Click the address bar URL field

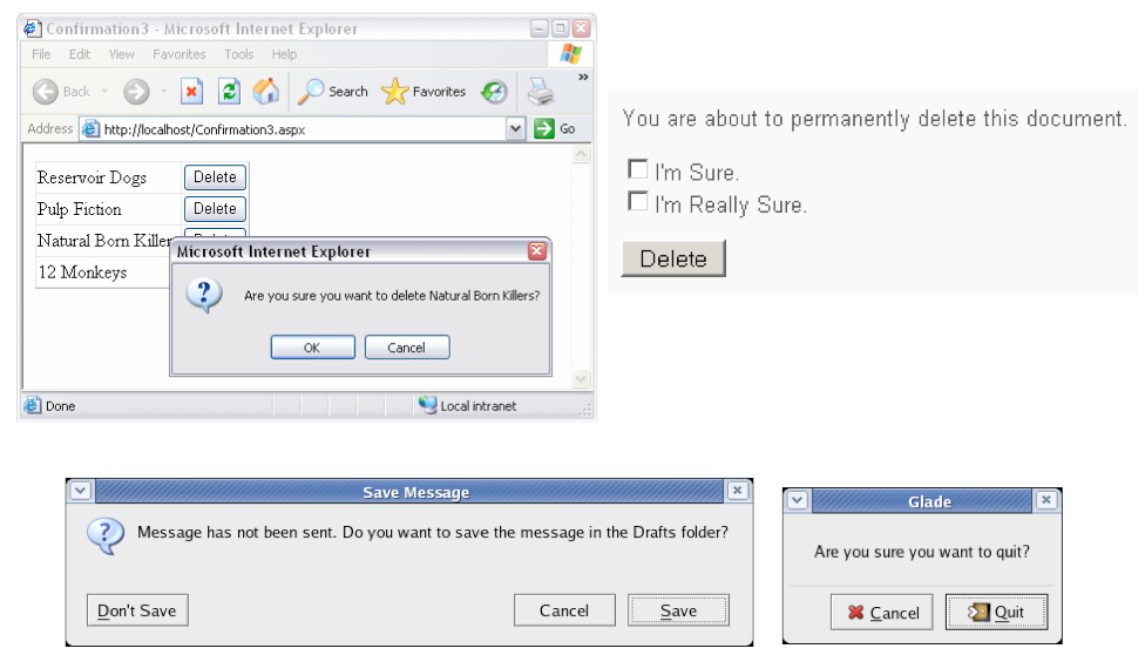[x=300, y=129]
